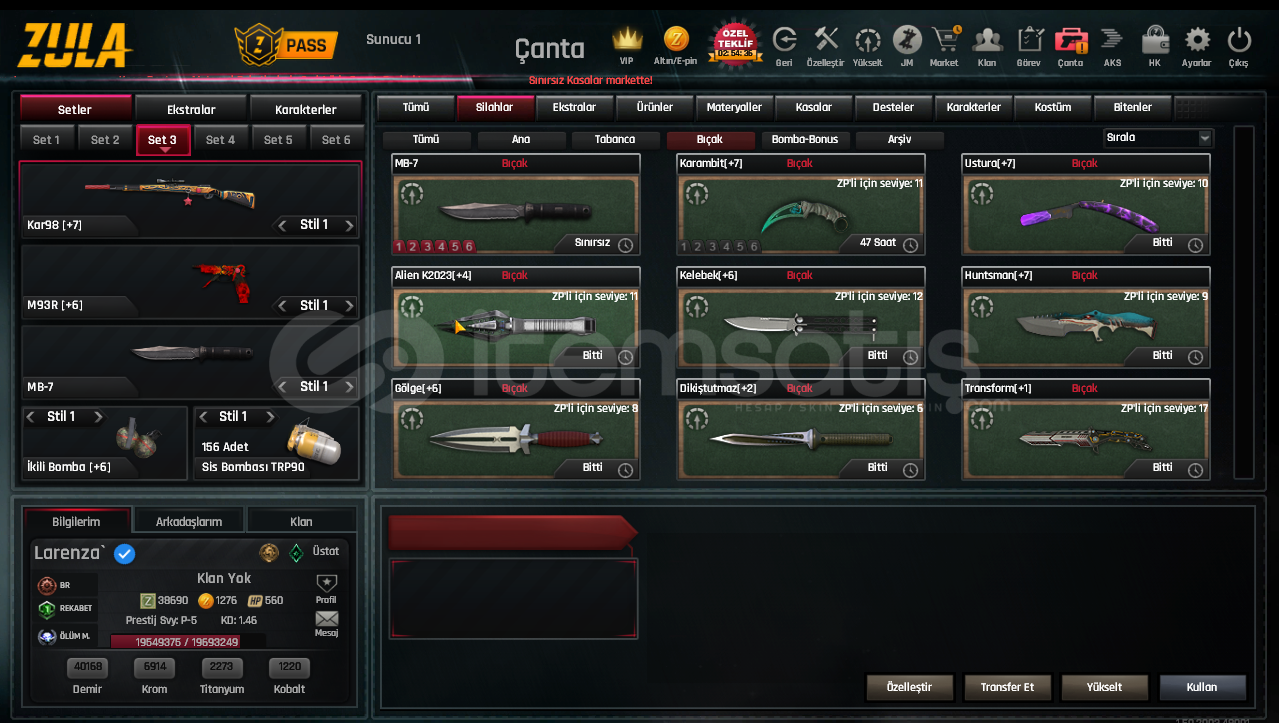Screen dimensions: 1279x723
Task: Open the HK wallet icon
Action: 1155,40
